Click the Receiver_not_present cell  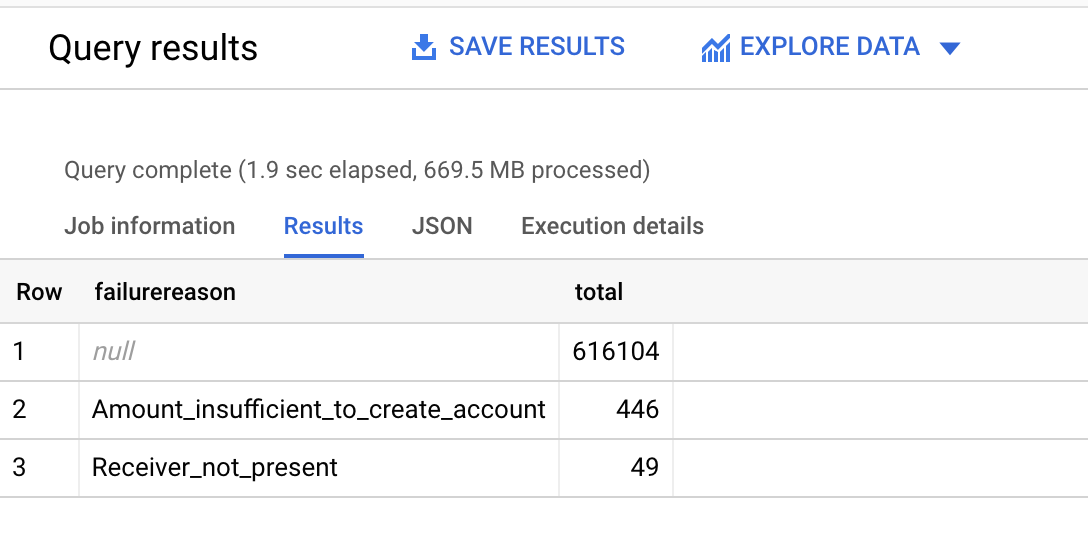(x=215, y=467)
